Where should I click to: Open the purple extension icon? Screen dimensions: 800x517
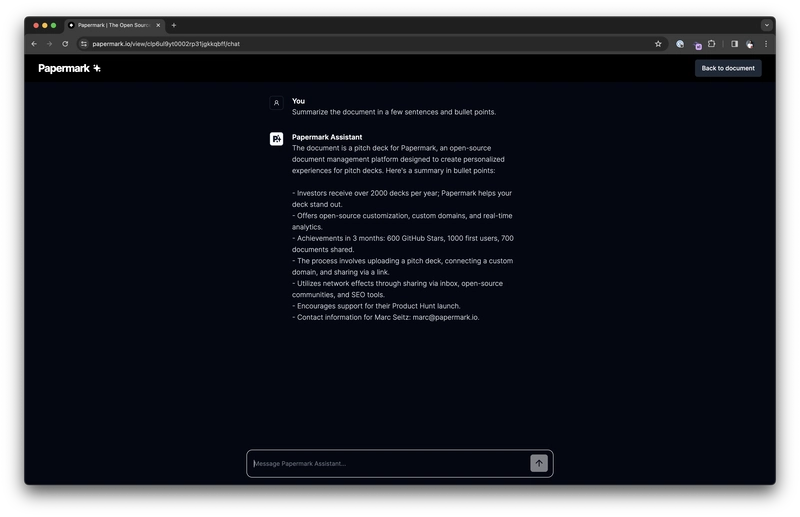click(x=697, y=45)
